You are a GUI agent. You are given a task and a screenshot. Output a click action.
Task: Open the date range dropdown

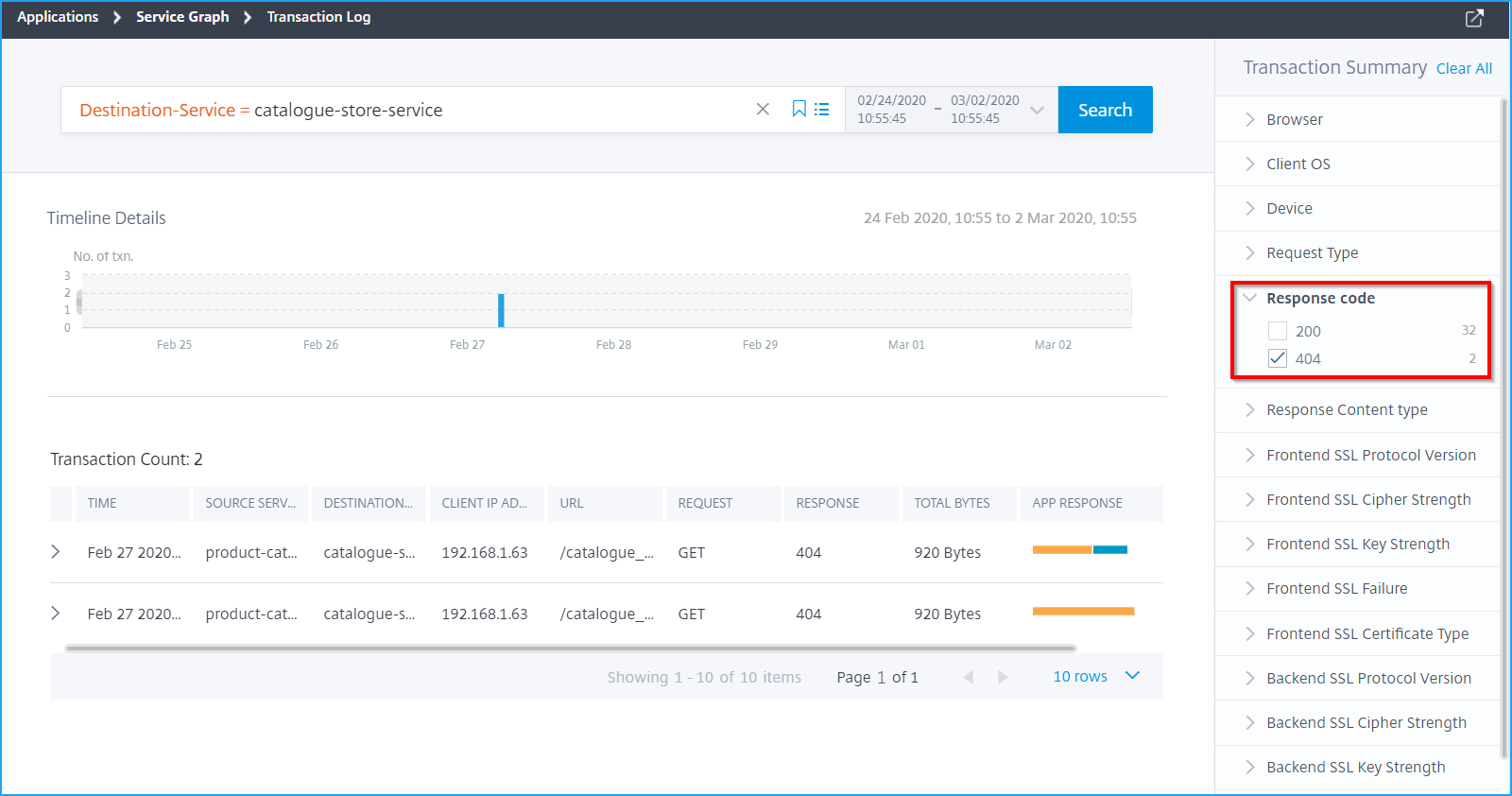pyautogui.click(x=1037, y=110)
